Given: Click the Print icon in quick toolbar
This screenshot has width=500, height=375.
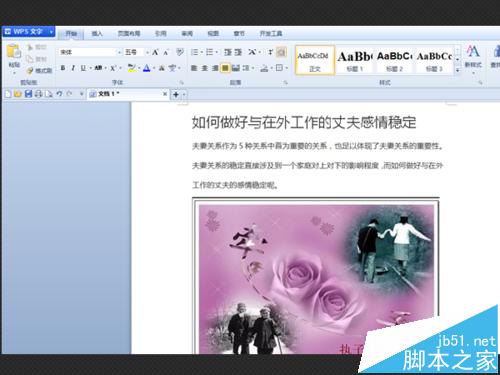Looking at the screenshot, I should [x=38, y=94].
